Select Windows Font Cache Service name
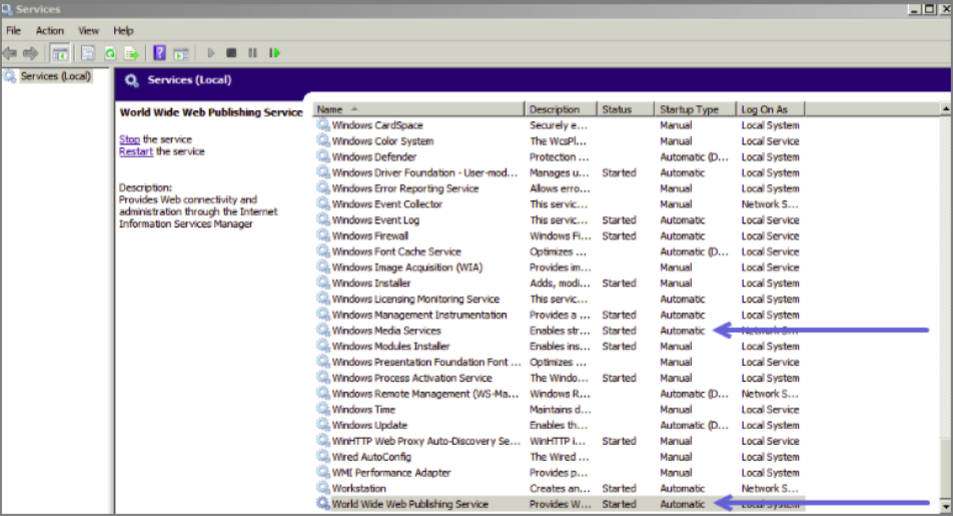953x516 pixels. [x=396, y=252]
